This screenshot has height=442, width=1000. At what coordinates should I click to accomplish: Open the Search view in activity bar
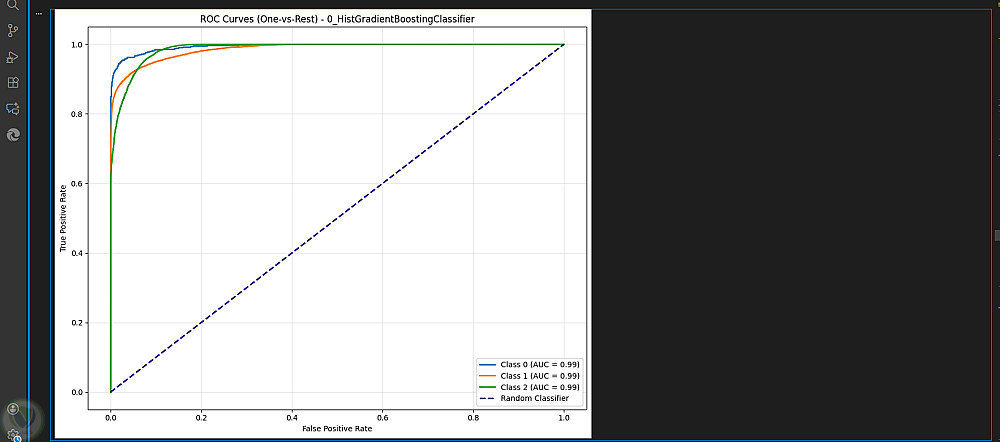click(x=13, y=5)
